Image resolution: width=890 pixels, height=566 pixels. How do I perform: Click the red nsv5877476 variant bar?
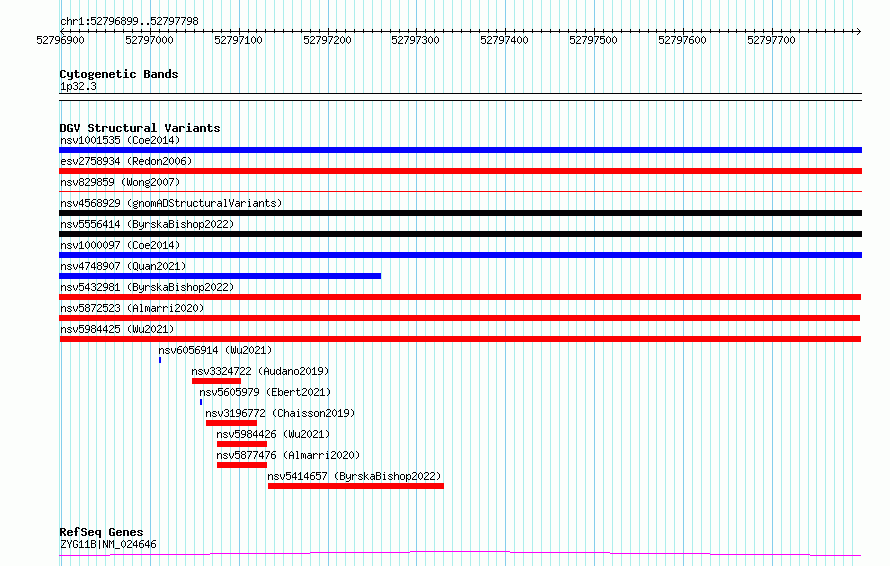[x=242, y=465]
